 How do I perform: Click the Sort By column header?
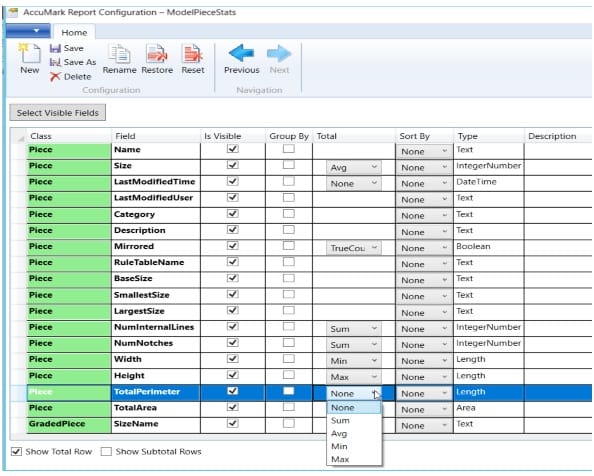424,136
